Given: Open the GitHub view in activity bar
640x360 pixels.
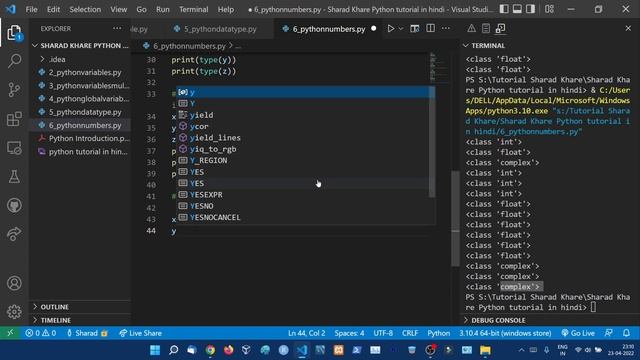Looking at the screenshot, I should (x=14, y=205).
